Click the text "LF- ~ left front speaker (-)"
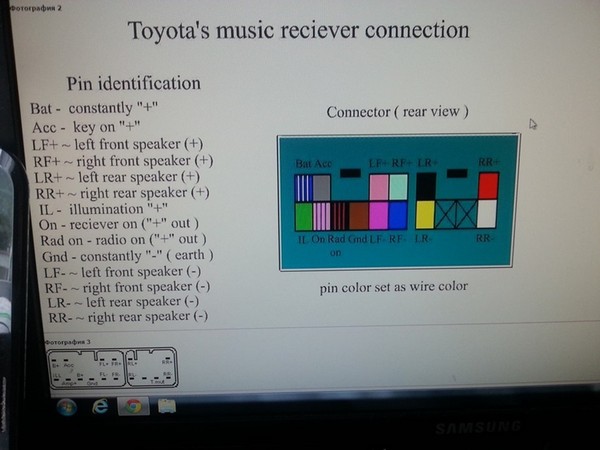 (x=122, y=272)
